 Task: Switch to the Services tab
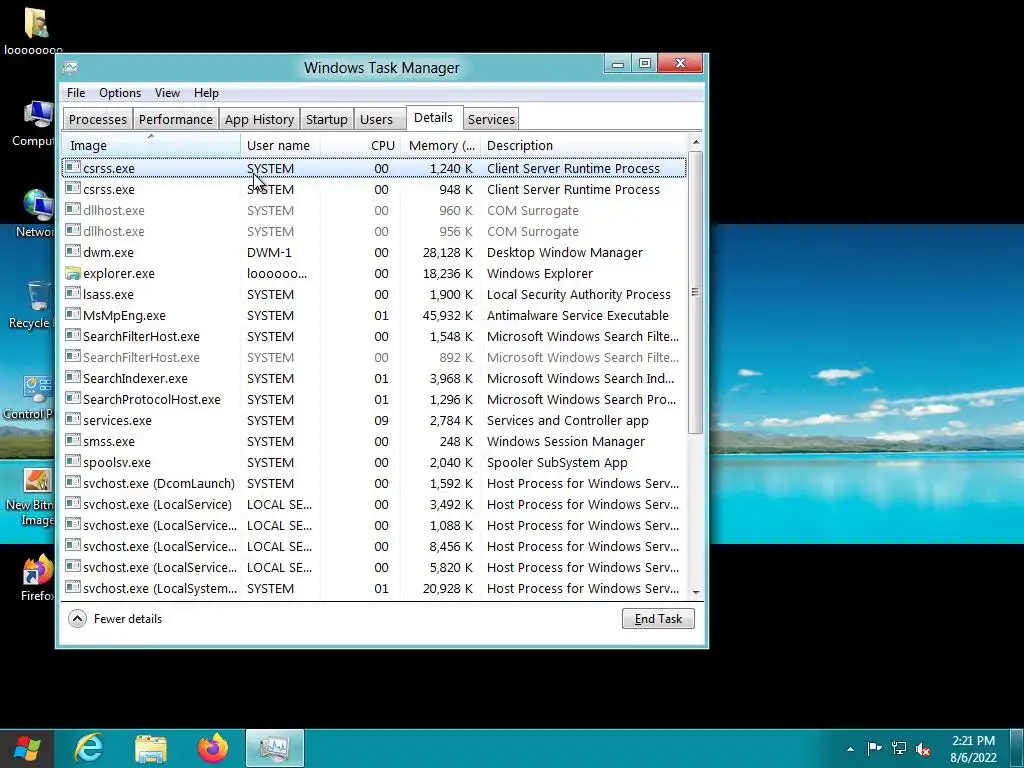coord(491,120)
